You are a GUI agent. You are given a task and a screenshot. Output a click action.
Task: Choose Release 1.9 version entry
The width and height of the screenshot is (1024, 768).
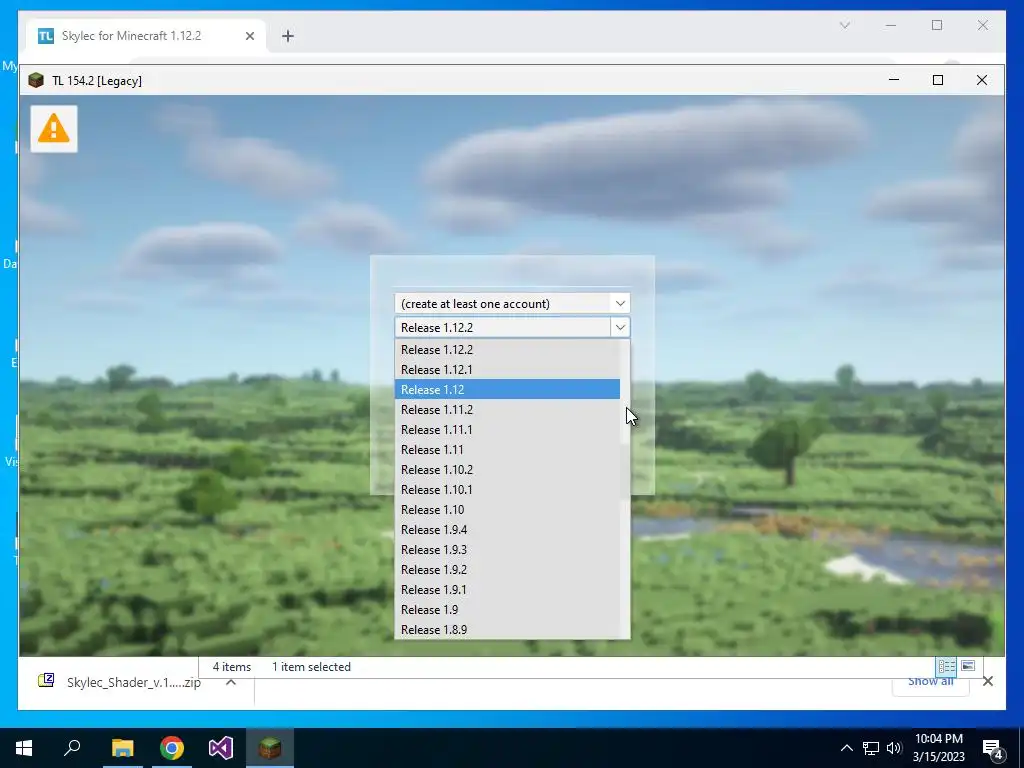tap(507, 610)
